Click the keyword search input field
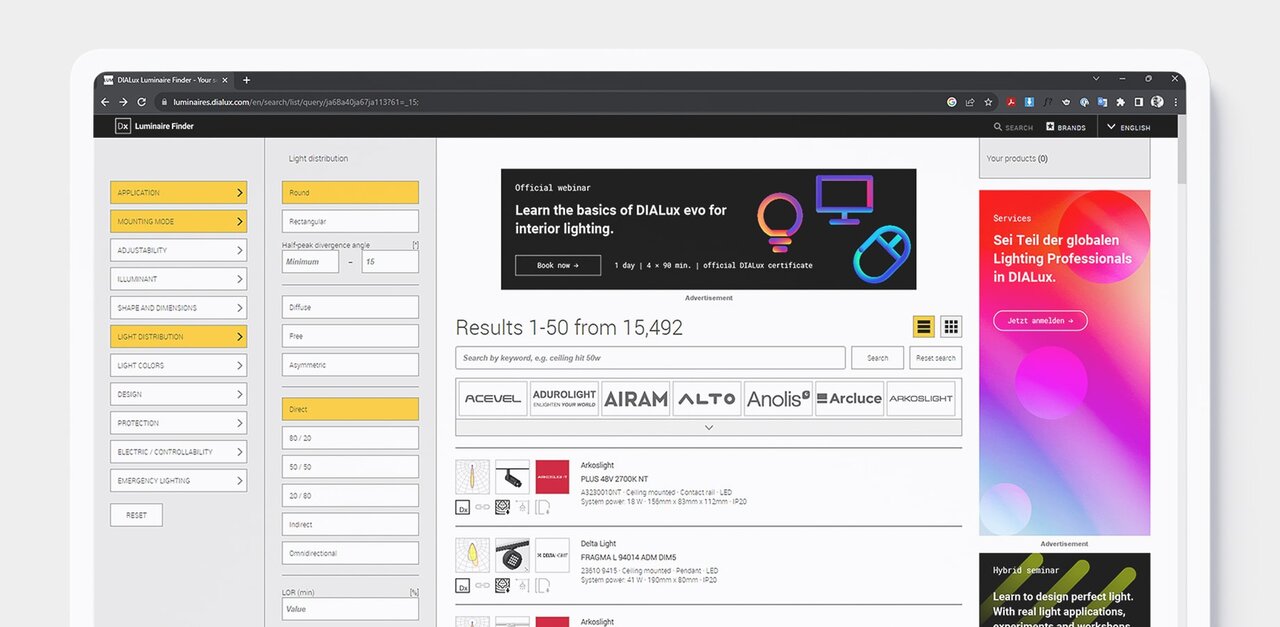Viewport: 1280px width, 627px height. [x=650, y=358]
